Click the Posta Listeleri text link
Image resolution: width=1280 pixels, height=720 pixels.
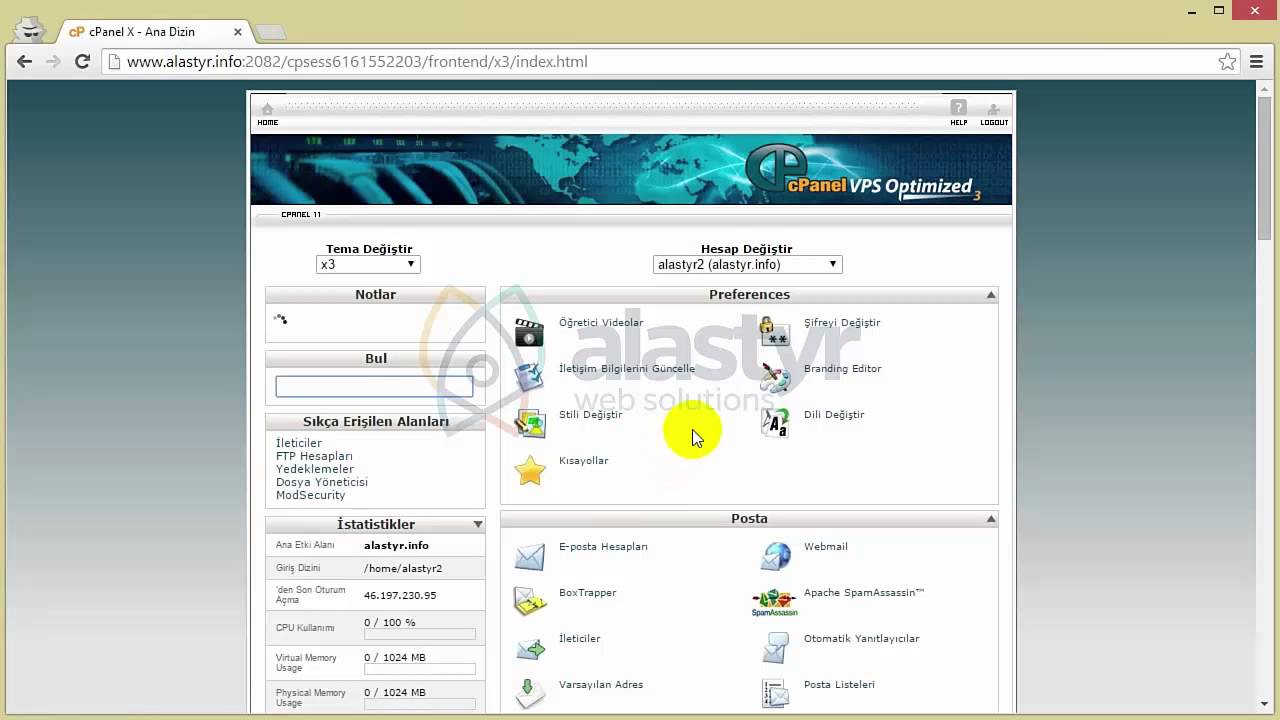839,685
